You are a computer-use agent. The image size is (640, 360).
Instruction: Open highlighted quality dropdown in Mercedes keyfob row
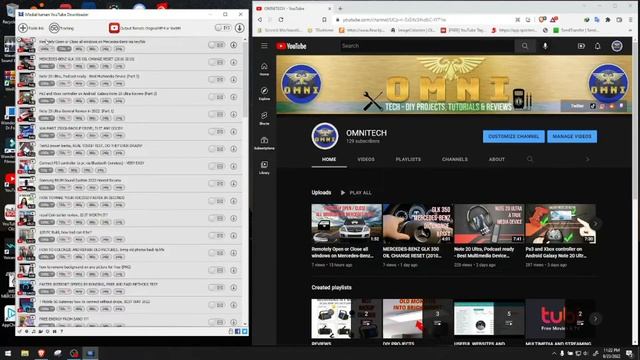[x=64, y=49]
